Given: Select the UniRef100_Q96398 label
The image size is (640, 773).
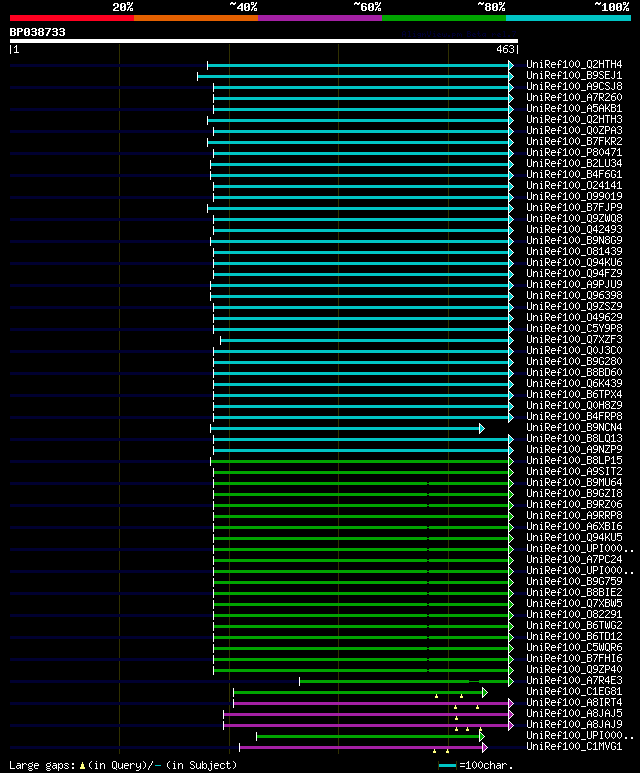Looking at the screenshot, I should tap(574, 295).
